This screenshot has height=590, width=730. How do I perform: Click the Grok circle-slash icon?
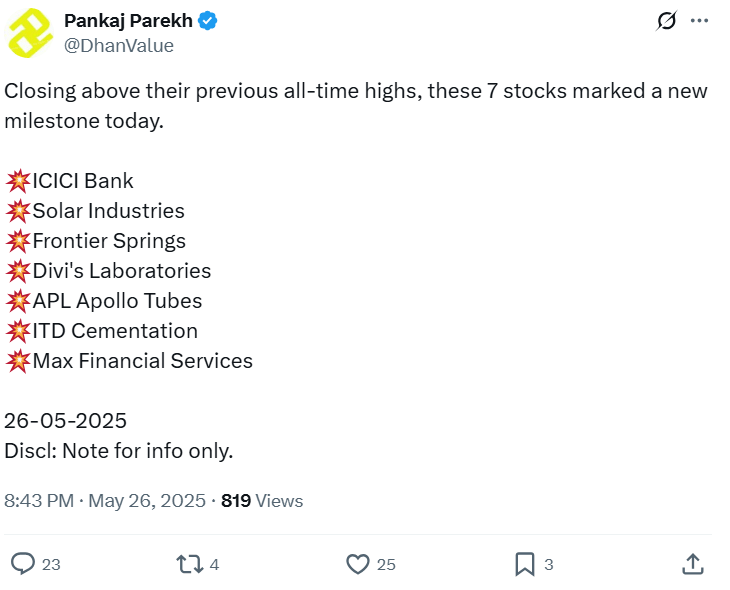(x=665, y=21)
